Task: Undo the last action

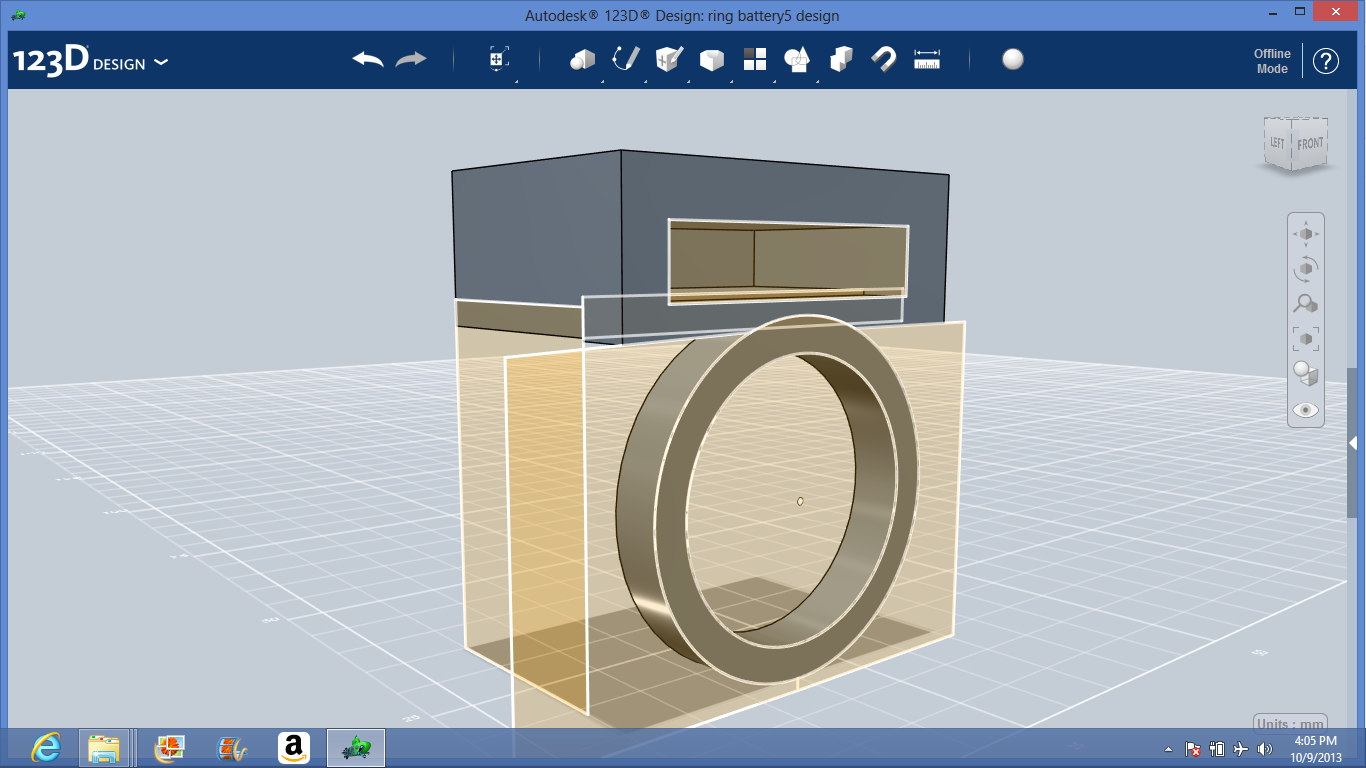Action: click(368, 60)
